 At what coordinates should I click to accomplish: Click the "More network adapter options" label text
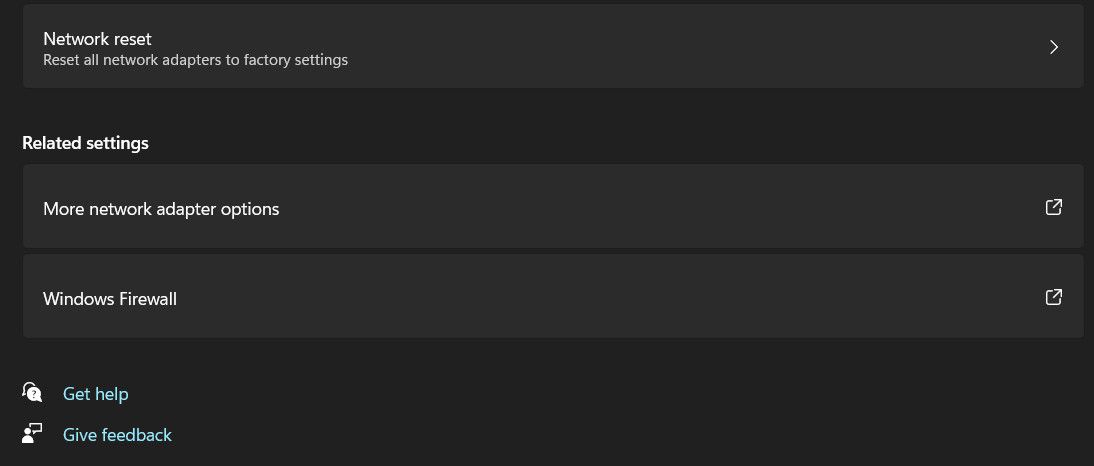[x=161, y=209]
